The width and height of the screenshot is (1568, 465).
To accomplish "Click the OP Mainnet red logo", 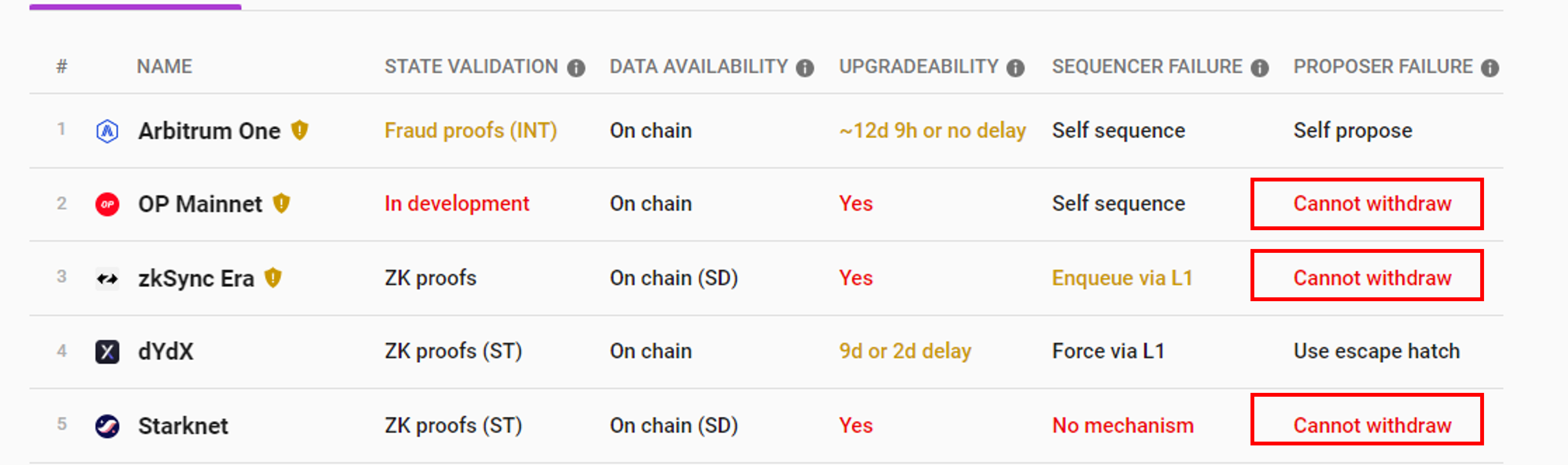I will coord(107,204).
